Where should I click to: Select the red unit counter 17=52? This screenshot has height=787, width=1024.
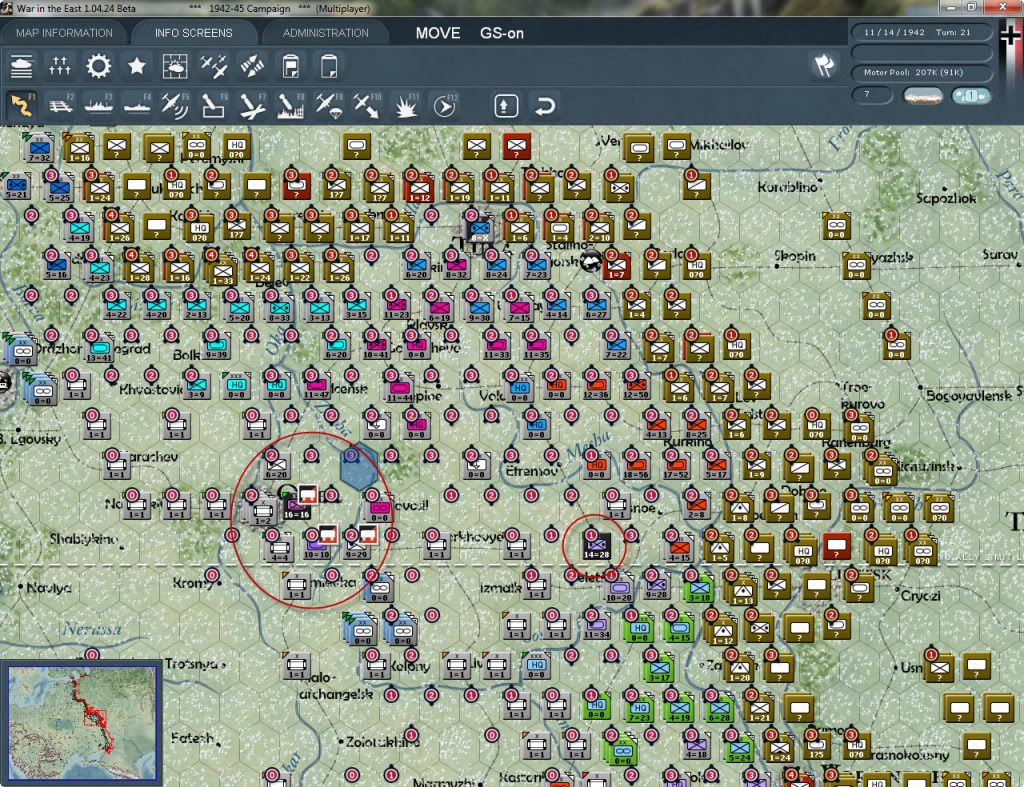pyautogui.click(x=676, y=464)
